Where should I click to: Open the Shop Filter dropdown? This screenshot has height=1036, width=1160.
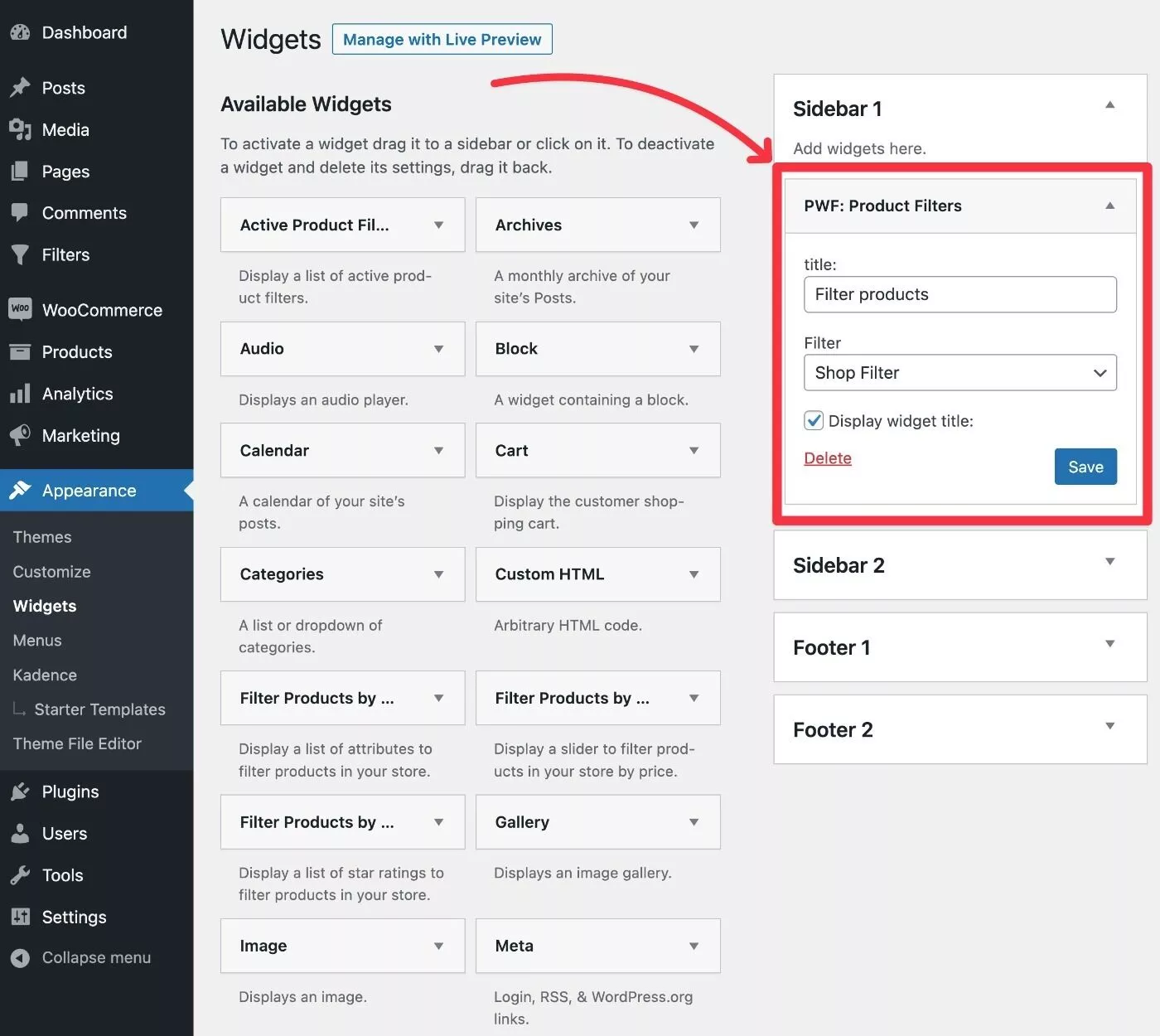[960, 373]
